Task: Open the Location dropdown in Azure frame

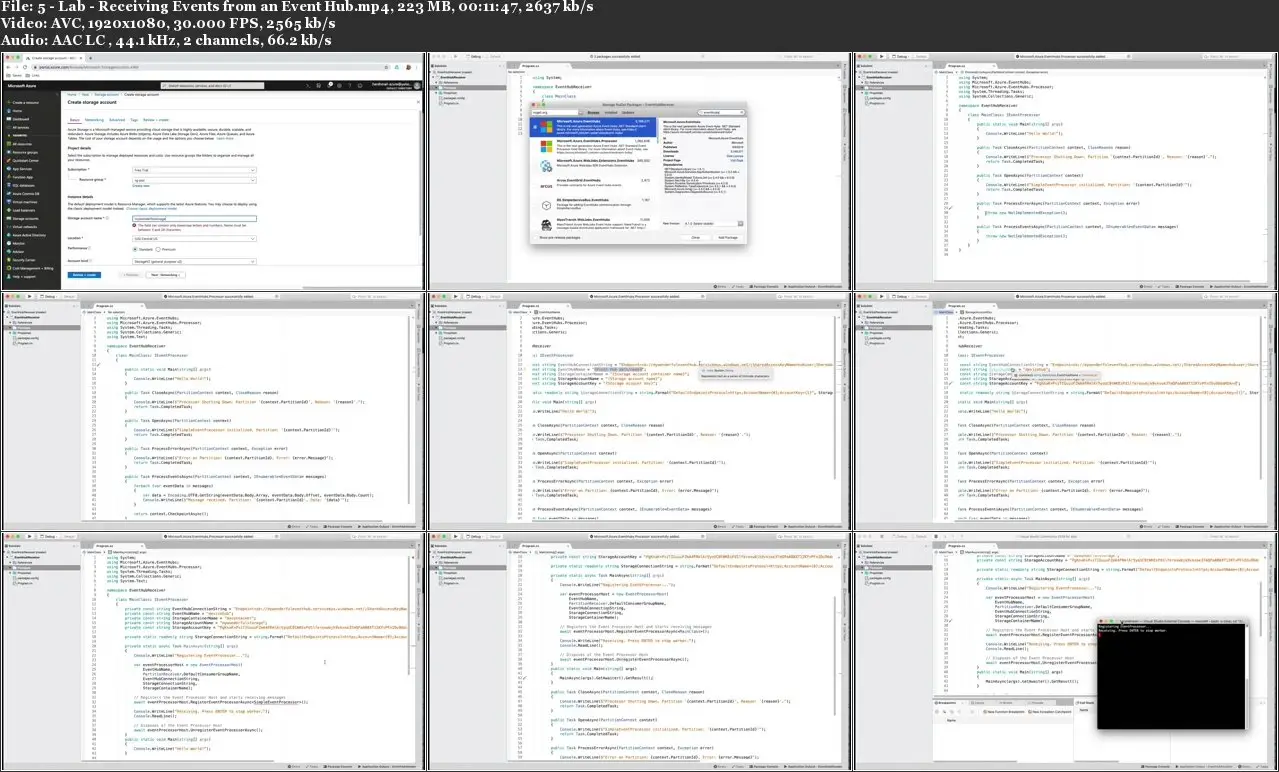Action: pos(194,239)
